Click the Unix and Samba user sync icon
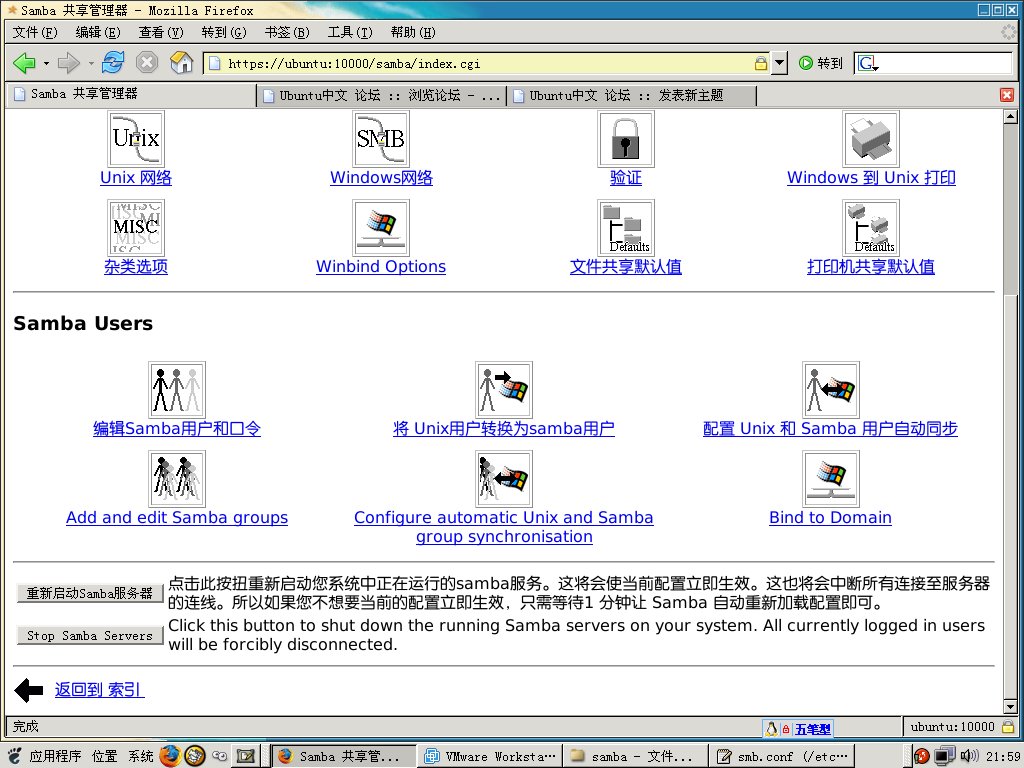Image resolution: width=1024 pixels, height=768 pixels. click(830, 389)
